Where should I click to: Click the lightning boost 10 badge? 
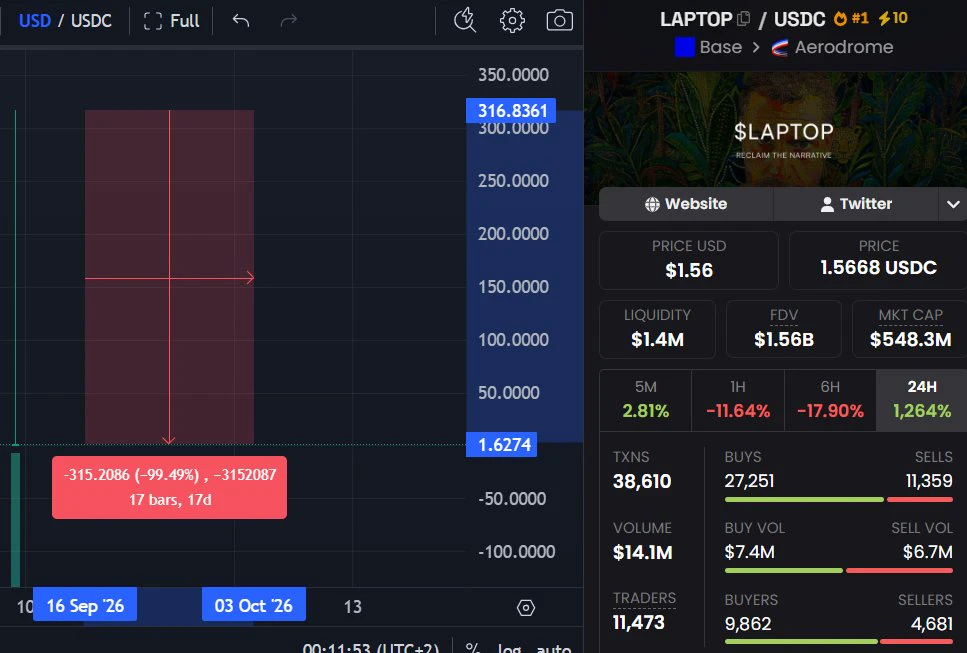(x=893, y=18)
